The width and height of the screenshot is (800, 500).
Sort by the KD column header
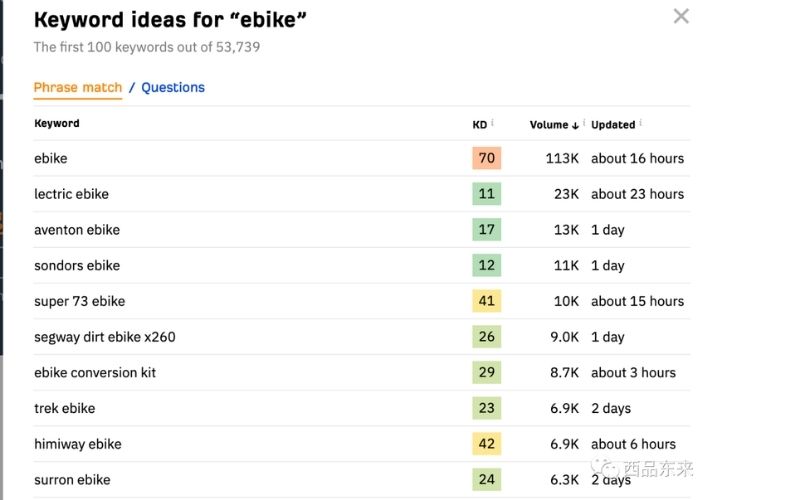click(480, 125)
